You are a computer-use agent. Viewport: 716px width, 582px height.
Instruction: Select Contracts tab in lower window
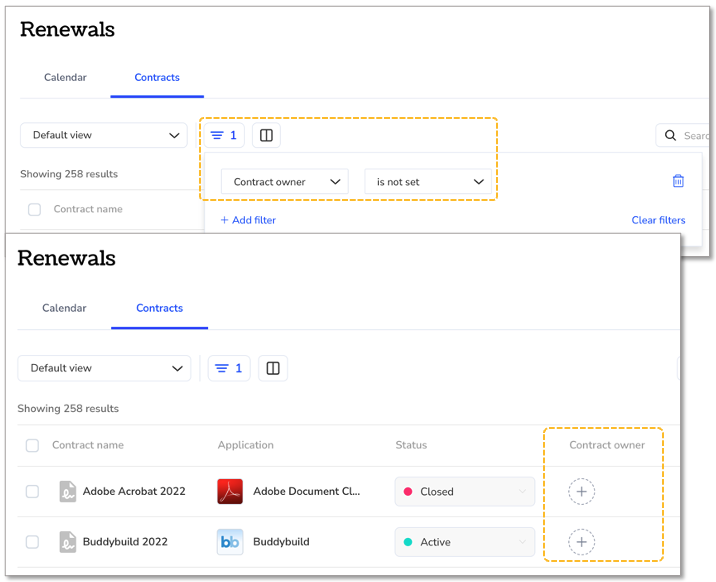click(x=159, y=308)
